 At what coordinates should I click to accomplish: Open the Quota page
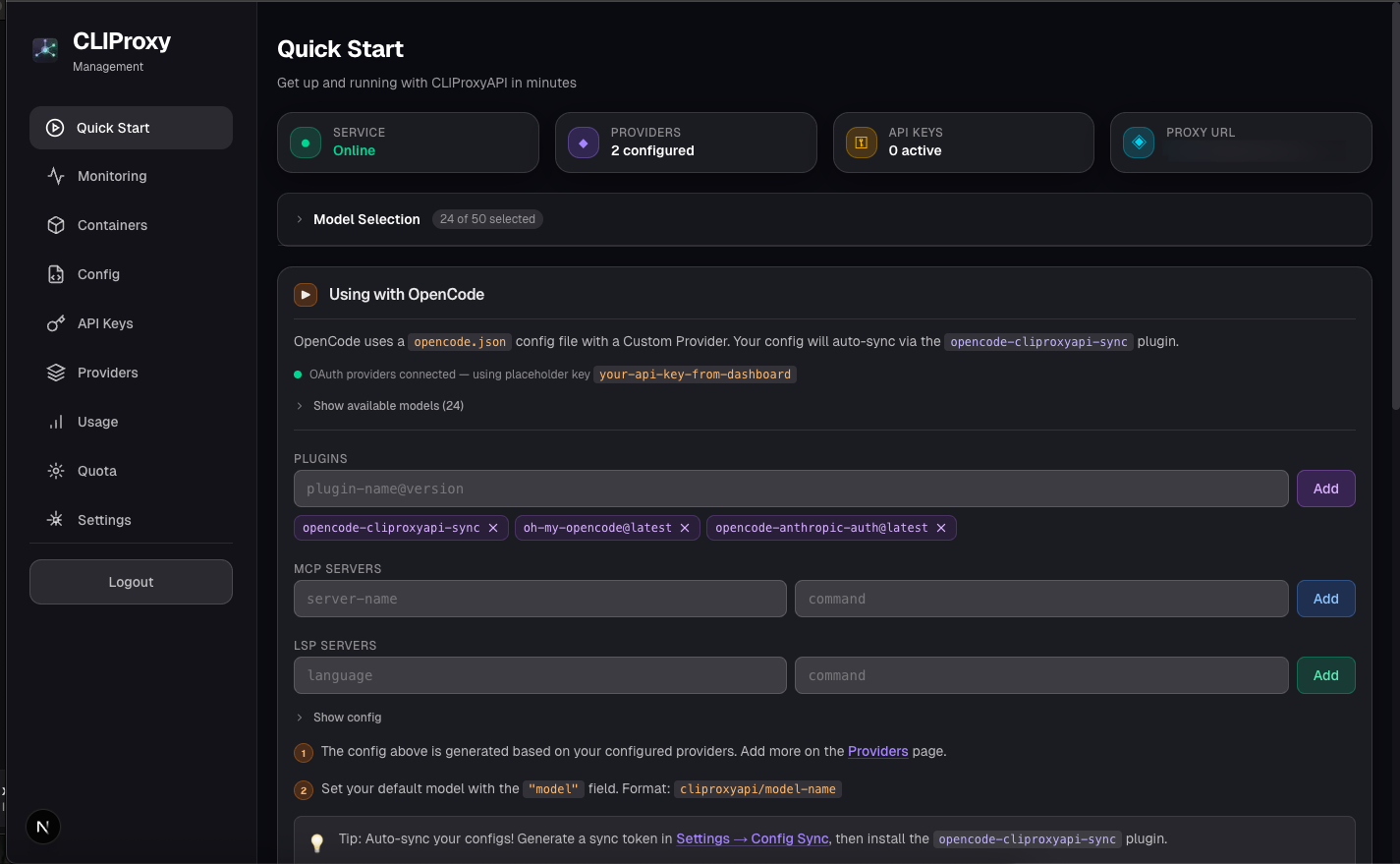click(x=131, y=471)
